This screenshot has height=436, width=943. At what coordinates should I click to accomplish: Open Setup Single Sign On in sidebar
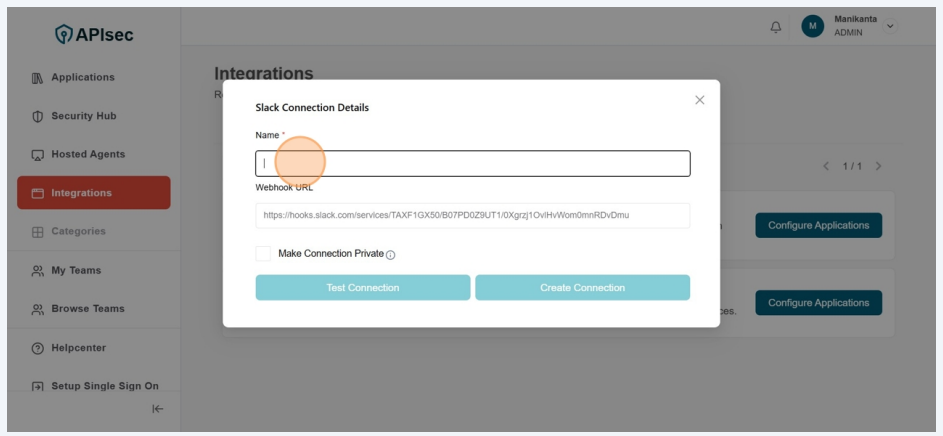pyautogui.click(x=104, y=386)
